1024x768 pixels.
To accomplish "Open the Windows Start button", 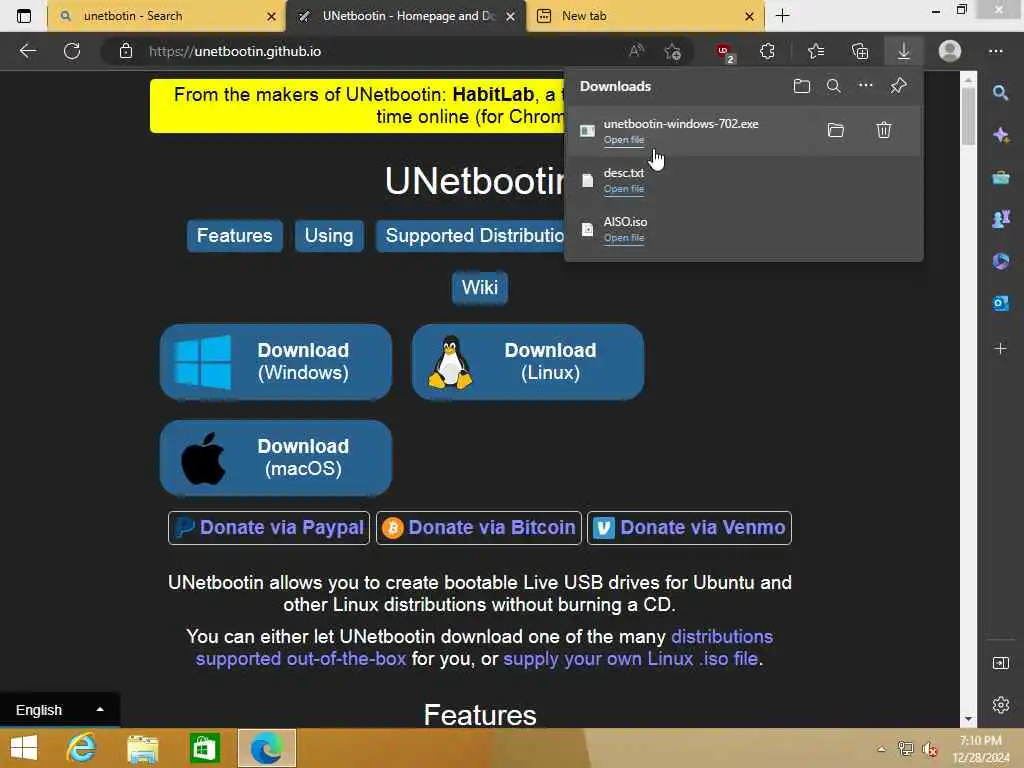I will pos(24,748).
